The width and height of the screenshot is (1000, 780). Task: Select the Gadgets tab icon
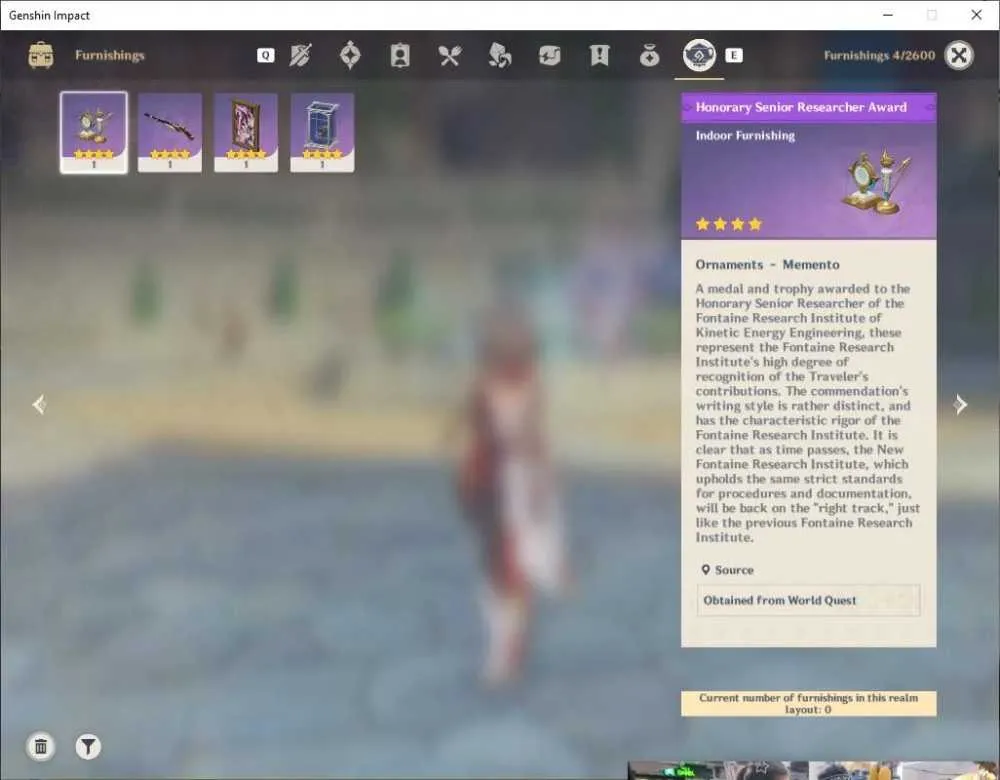click(x=549, y=55)
